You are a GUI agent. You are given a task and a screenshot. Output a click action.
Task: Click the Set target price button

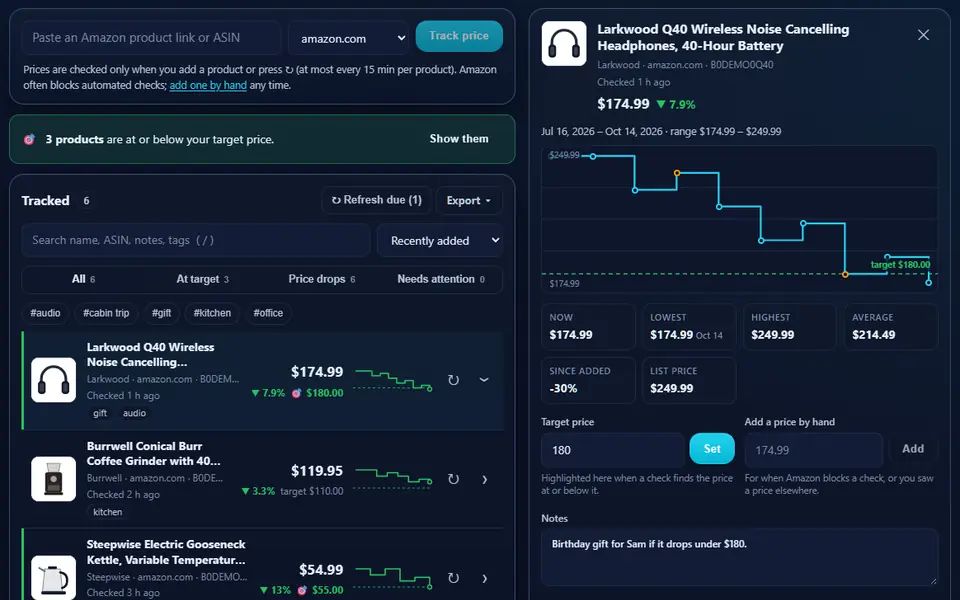(712, 449)
